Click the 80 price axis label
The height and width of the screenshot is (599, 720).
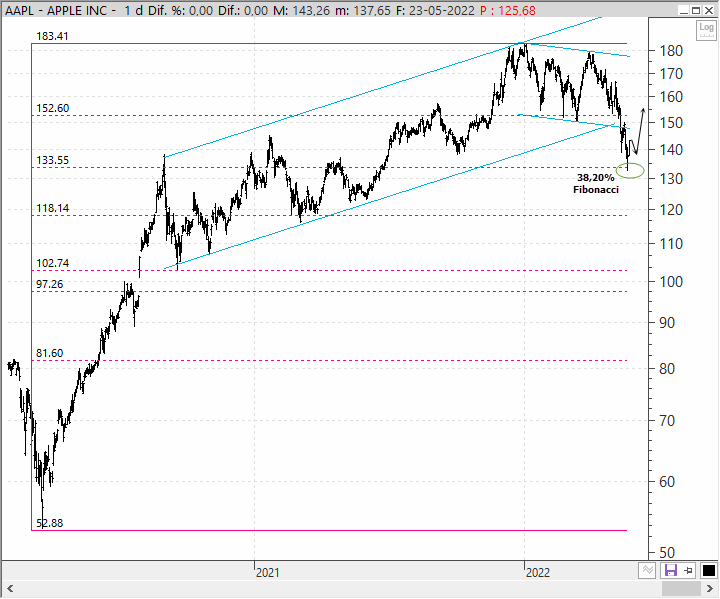(667, 369)
